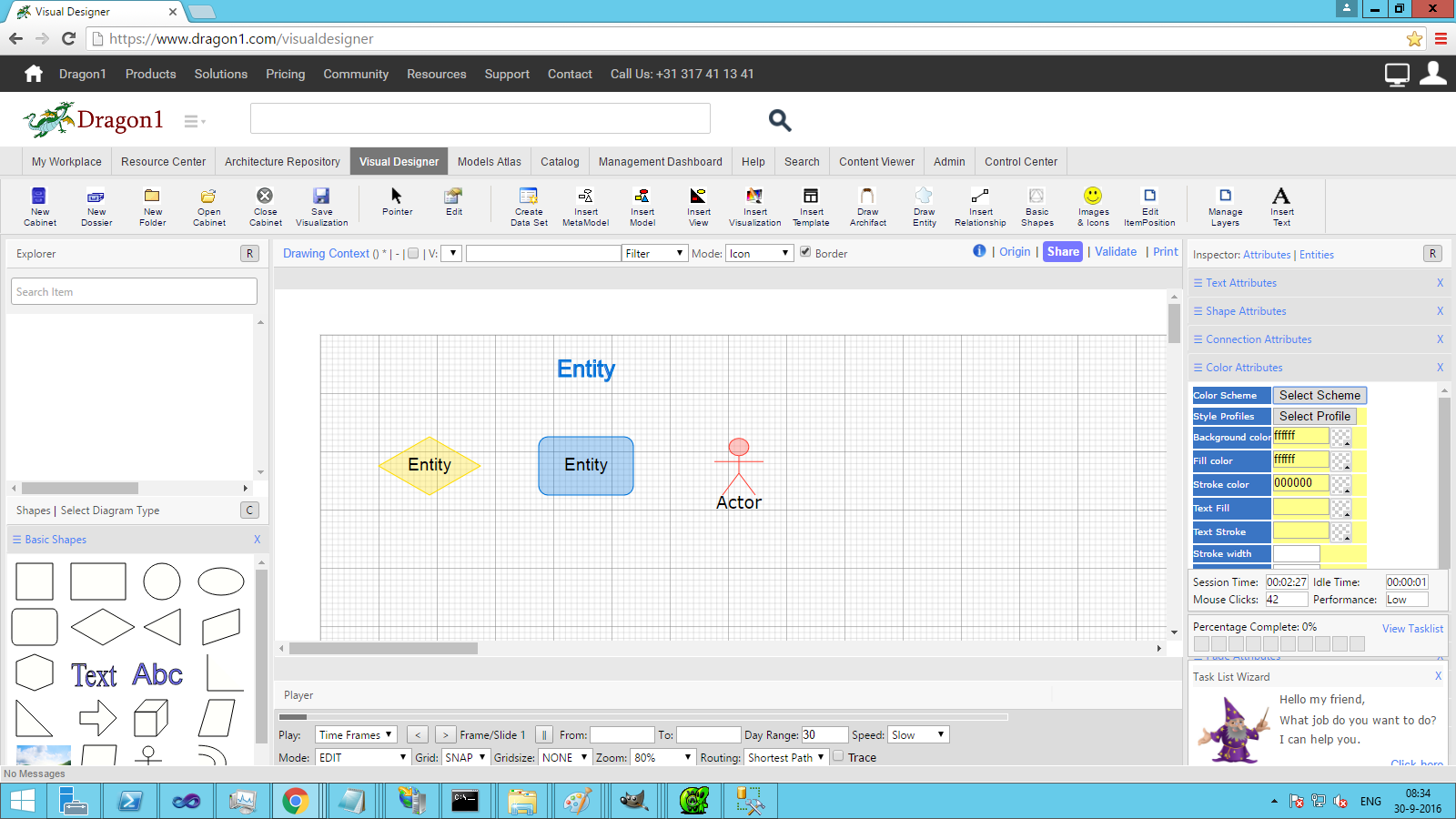Switch to Architecture Repository tab
Image resolution: width=1456 pixels, height=819 pixels.
(x=282, y=161)
